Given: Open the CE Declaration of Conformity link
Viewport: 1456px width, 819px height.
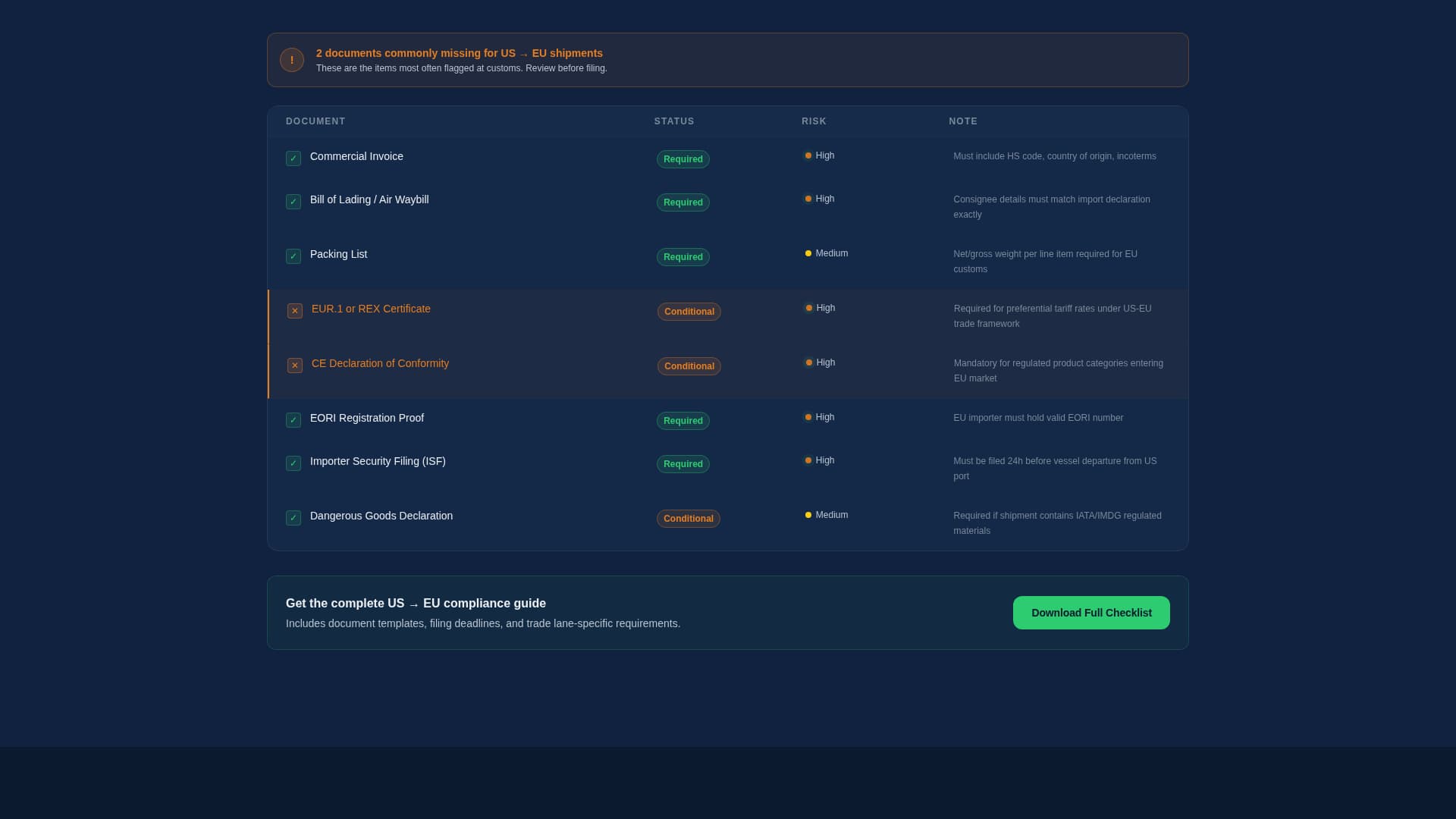Looking at the screenshot, I should (380, 363).
